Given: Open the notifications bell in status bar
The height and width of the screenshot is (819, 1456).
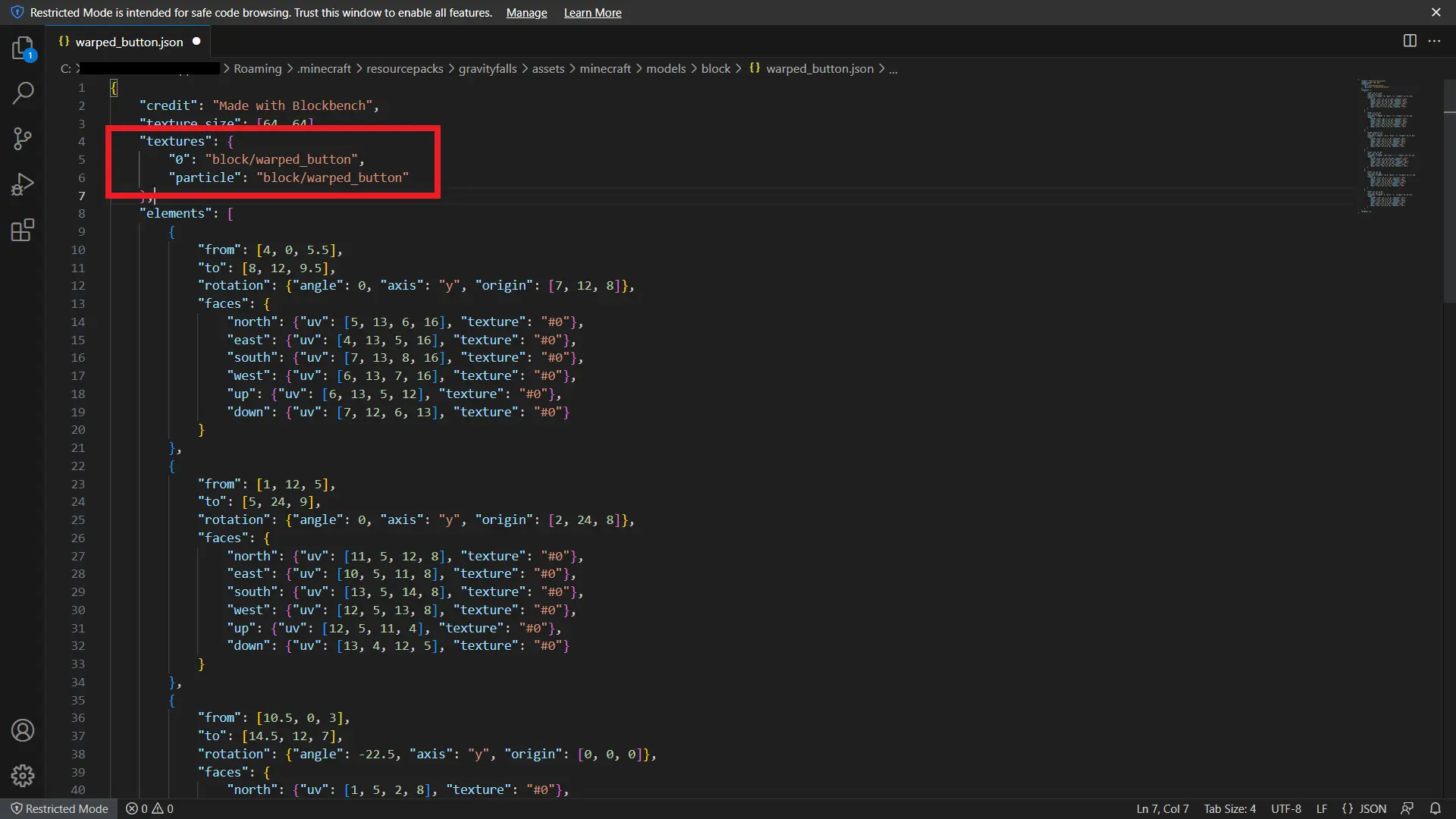Looking at the screenshot, I should tap(1435, 808).
